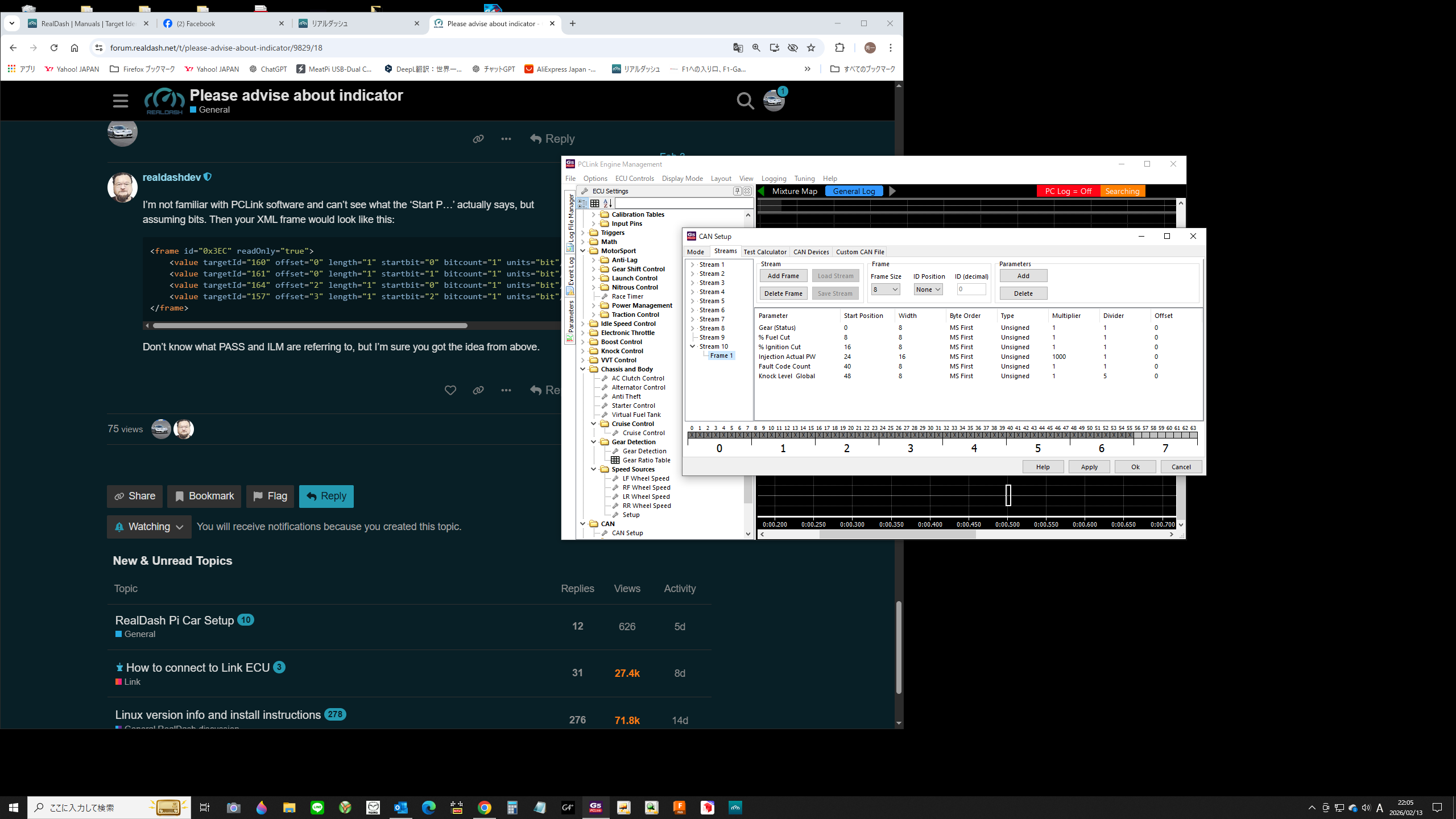Image resolution: width=1456 pixels, height=819 pixels.
Task: Switch to the CAN Devices tab
Action: (x=810, y=252)
